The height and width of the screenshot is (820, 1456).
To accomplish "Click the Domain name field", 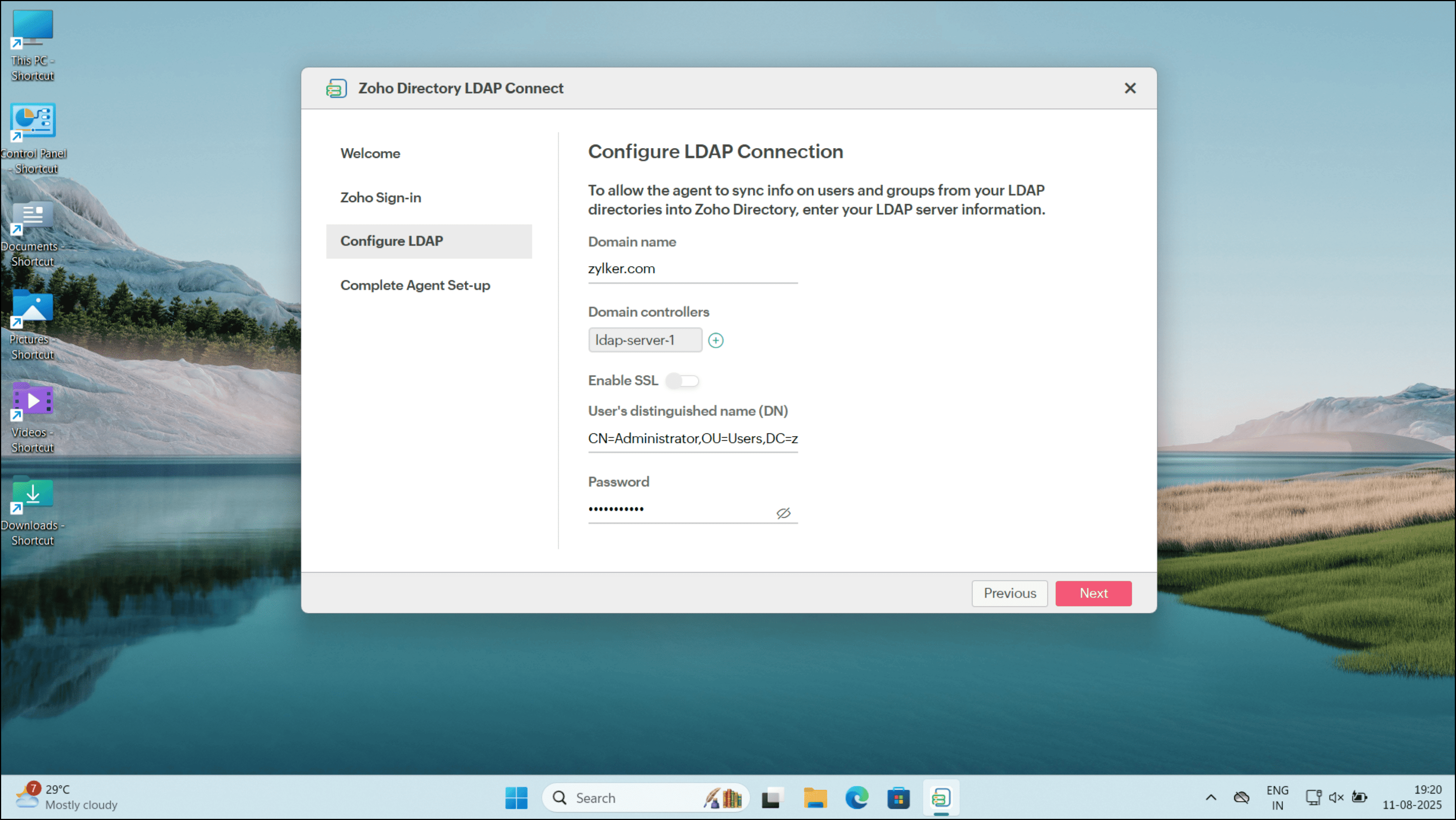I will pyautogui.click(x=692, y=269).
